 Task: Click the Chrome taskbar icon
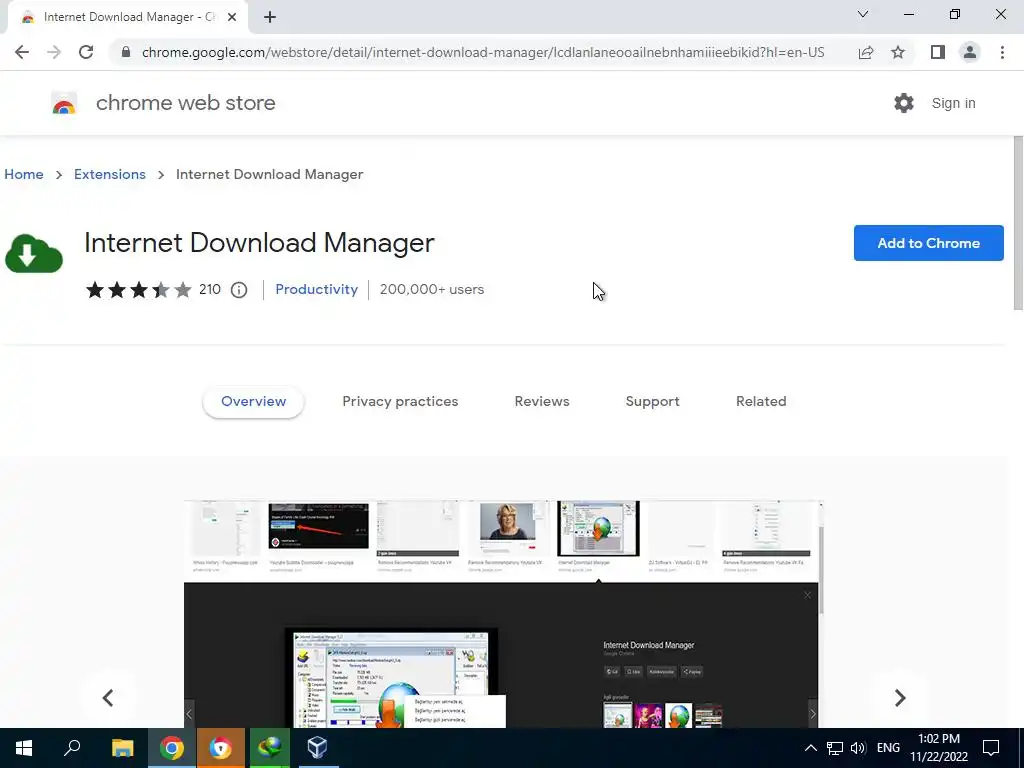coord(172,748)
